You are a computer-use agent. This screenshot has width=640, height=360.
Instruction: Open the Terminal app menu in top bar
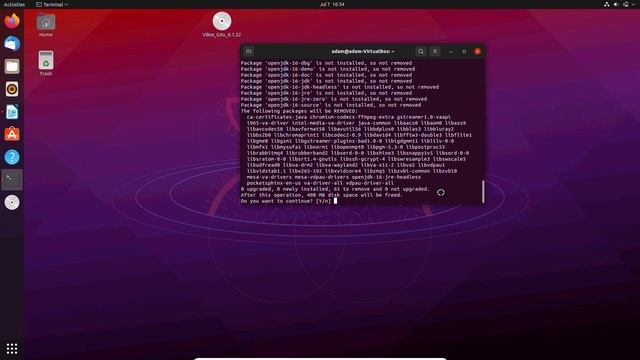click(52, 4)
